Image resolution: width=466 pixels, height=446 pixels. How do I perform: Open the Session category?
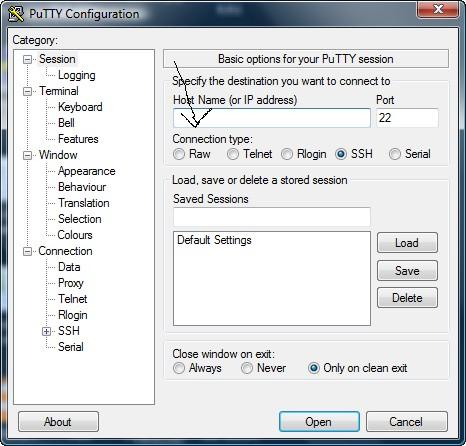click(x=57, y=59)
